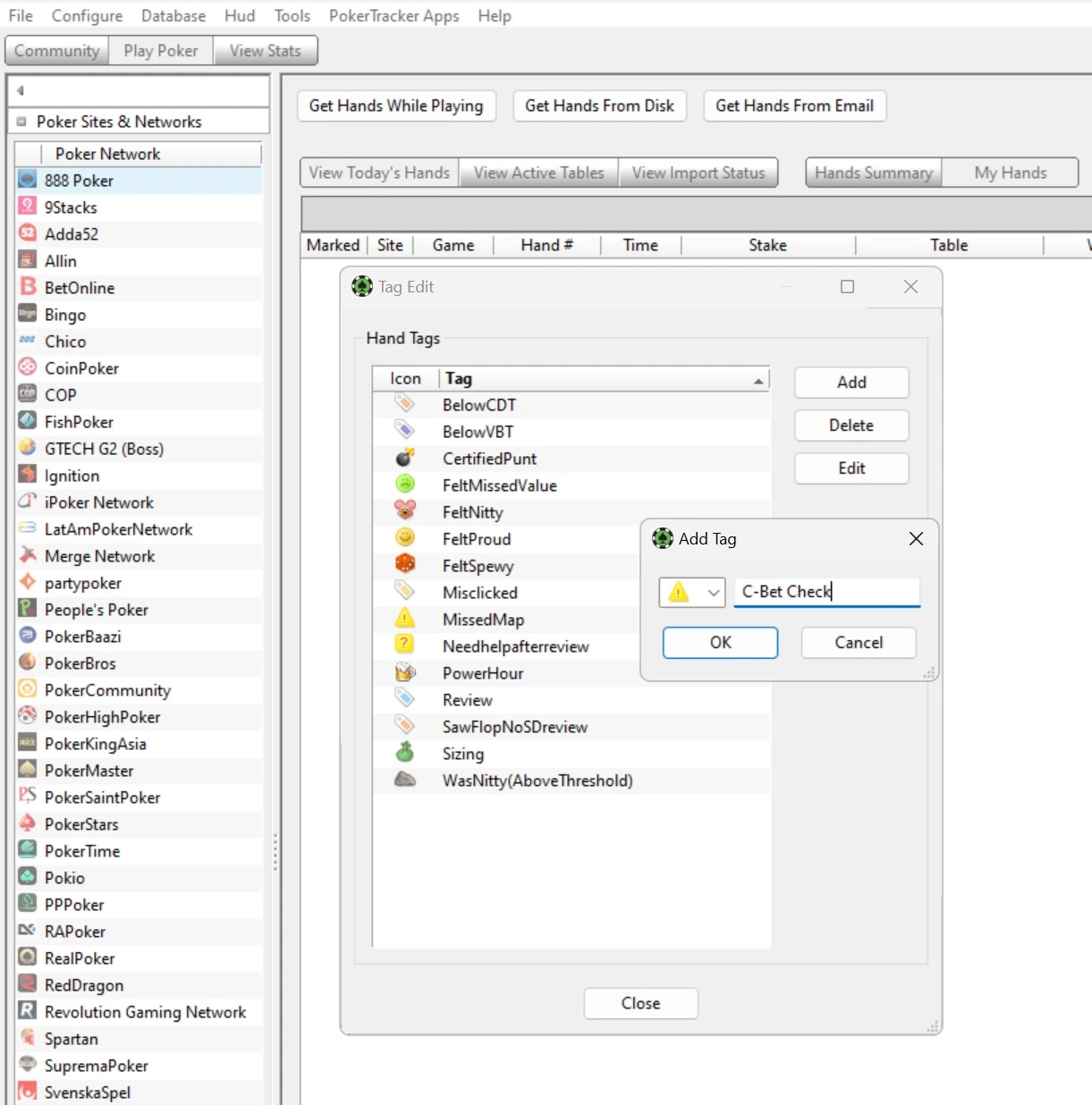The width and height of the screenshot is (1092, 1105).
Task: Click the Add button in Tag Edit
Action: (851, 383)
